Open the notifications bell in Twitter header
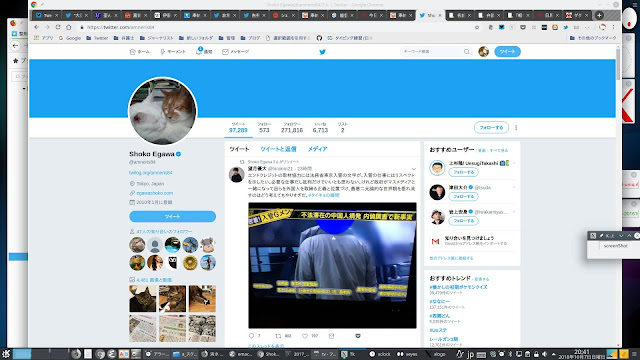Screen dimensions: 640x360 coord(204,51)
